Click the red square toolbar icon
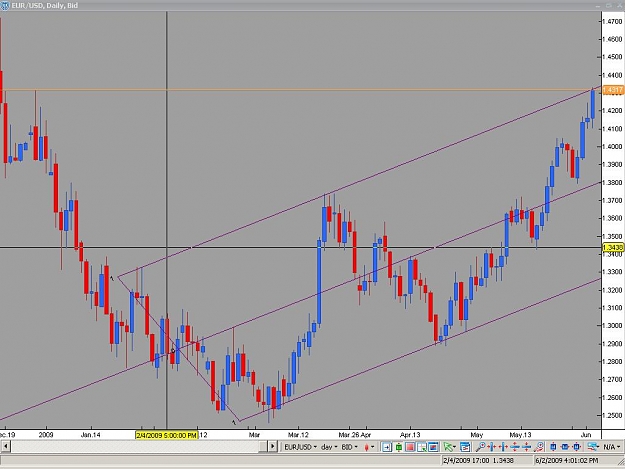 (410, 447)
